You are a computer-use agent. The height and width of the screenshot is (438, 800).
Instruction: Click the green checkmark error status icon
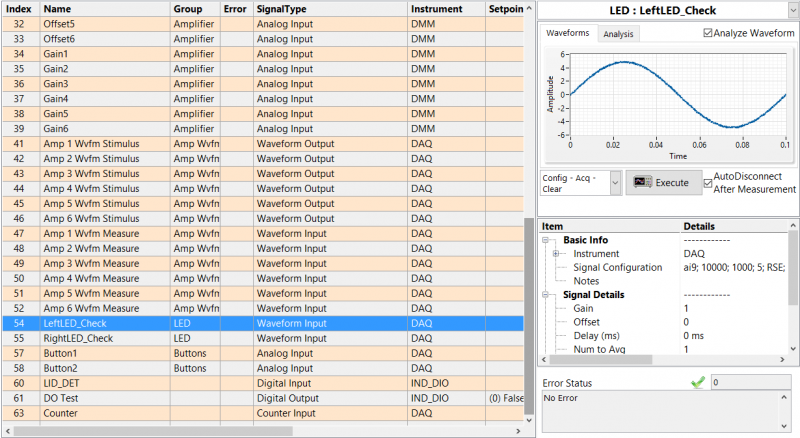pyautogui.click(x=697, y=382)
